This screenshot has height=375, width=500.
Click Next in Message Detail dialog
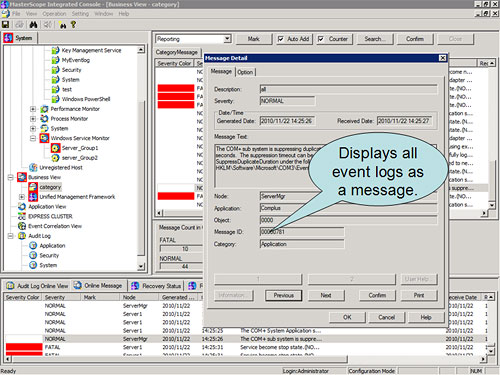[x=326, y=295]
